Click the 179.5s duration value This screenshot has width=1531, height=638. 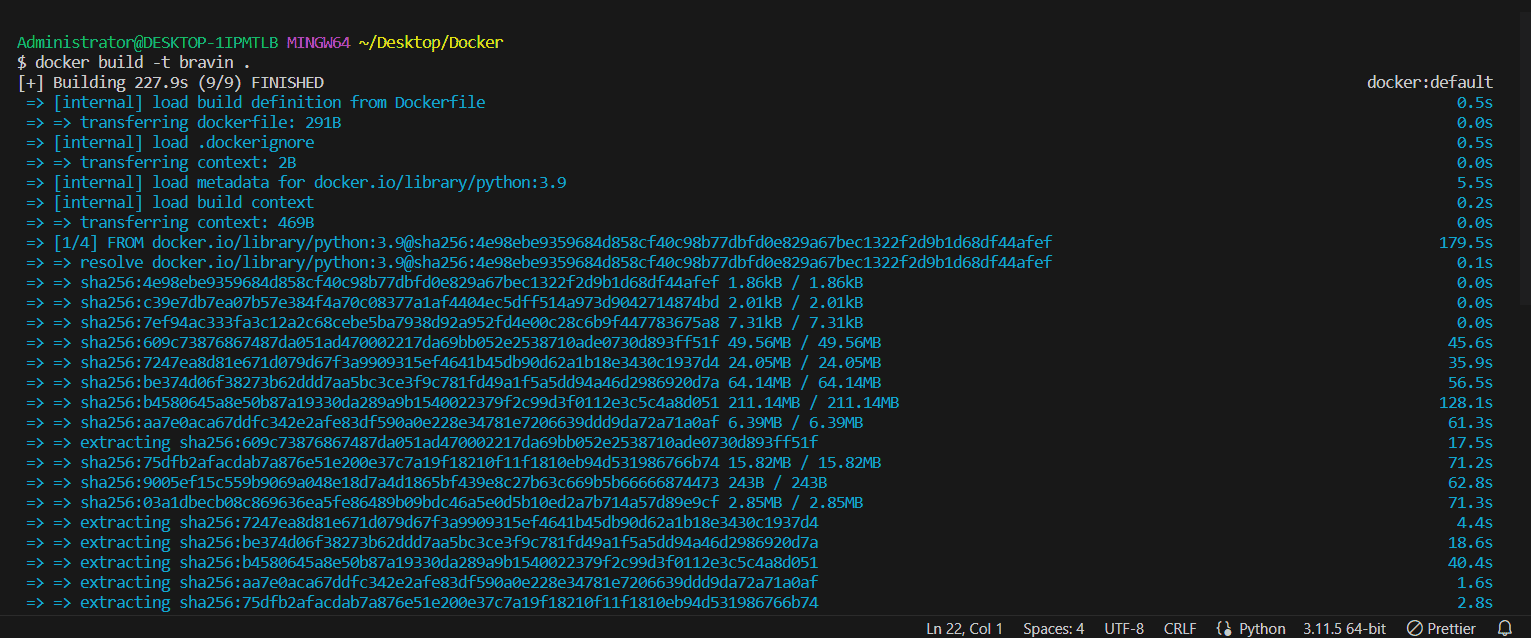pyautogui.click(x=1465, y=242)
